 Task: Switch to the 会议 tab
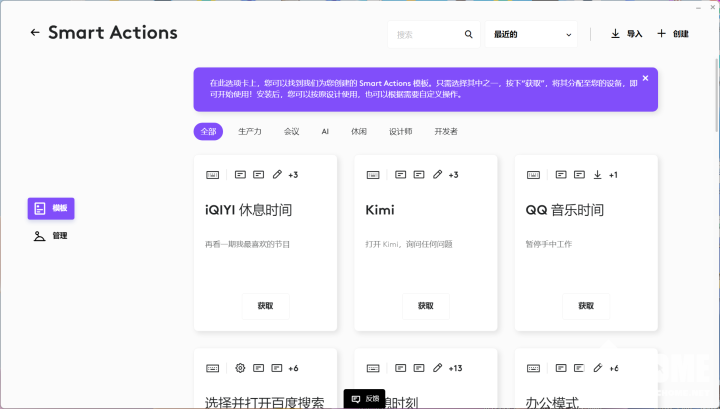tap(291, 131)
